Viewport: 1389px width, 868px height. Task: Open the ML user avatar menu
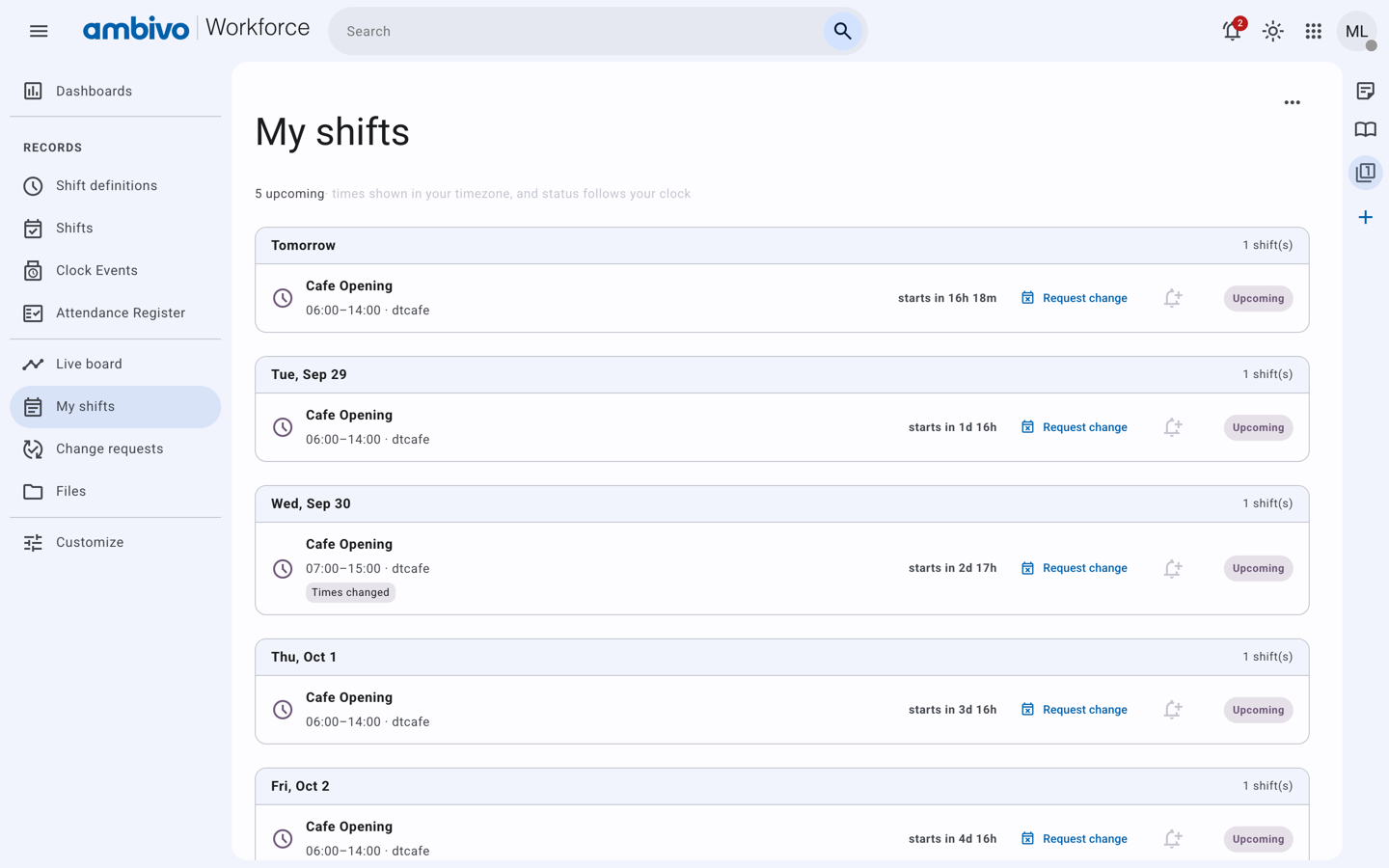[1356, 31]
